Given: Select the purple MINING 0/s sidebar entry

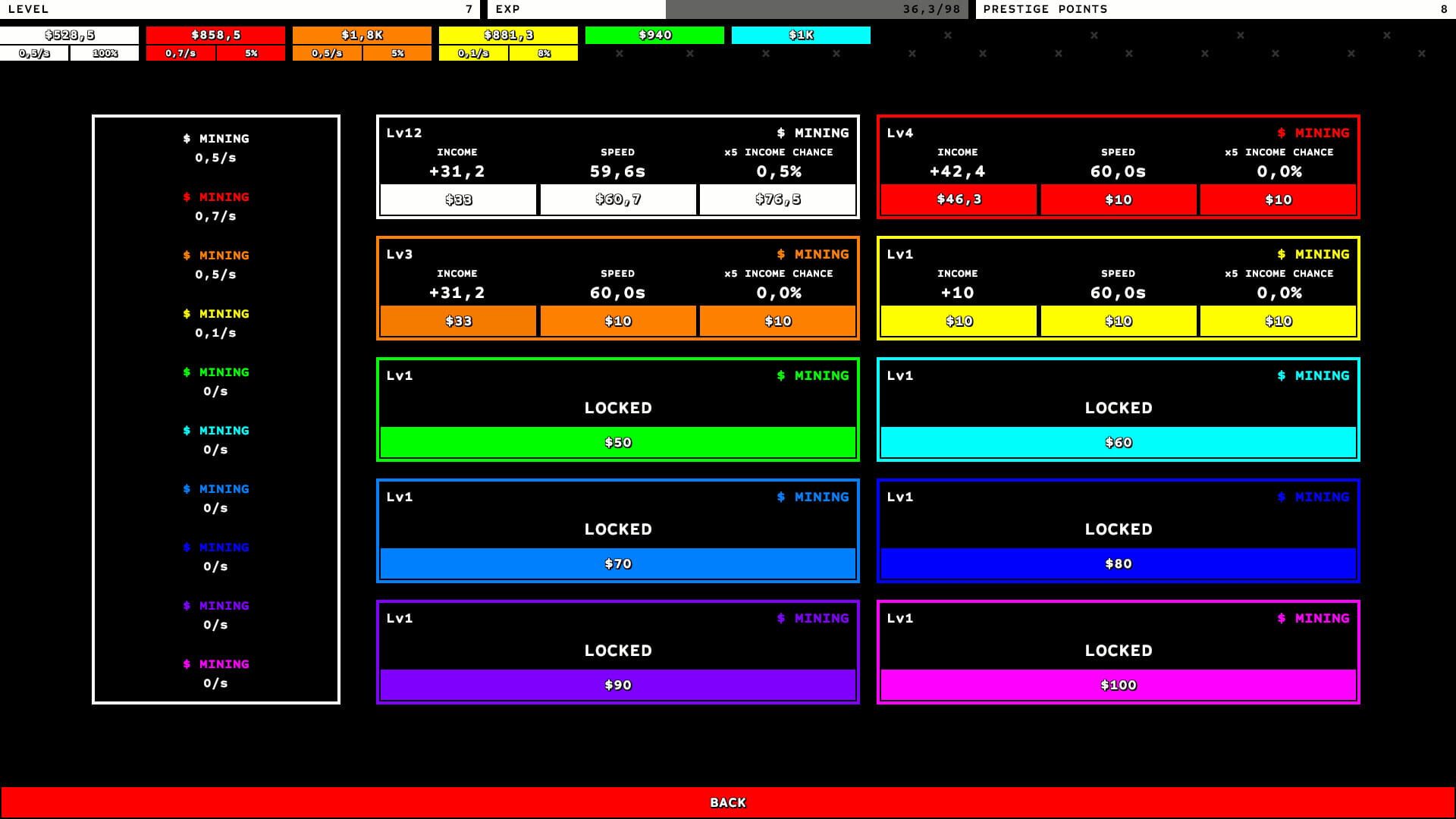Looking at the screenshot, I should pos(215,614).
